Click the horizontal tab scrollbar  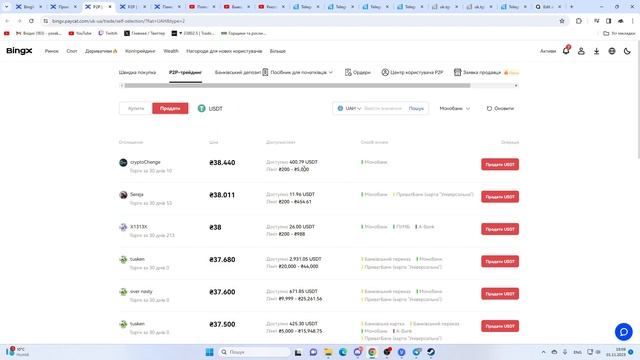click(297, 85)
